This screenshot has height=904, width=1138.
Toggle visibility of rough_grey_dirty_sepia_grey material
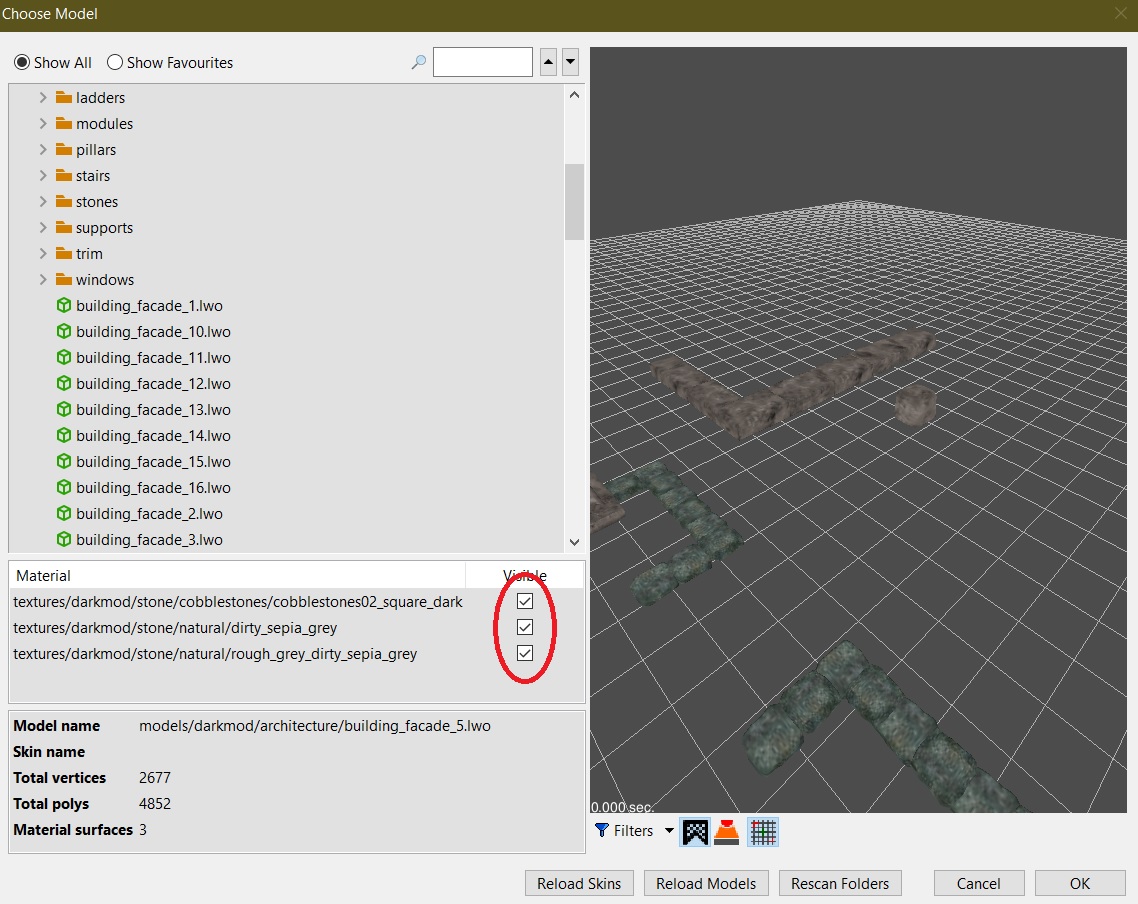(x=525, y=654)
